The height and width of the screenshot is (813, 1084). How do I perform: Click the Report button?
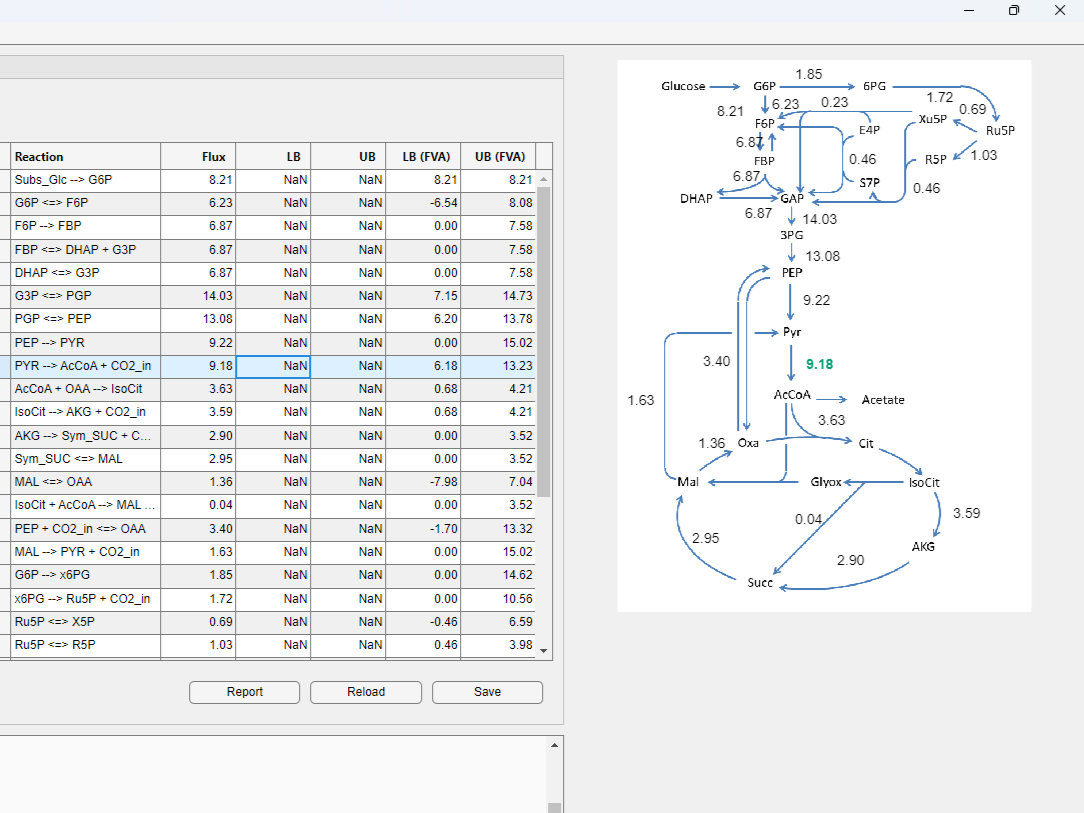[x=244, y=692]
